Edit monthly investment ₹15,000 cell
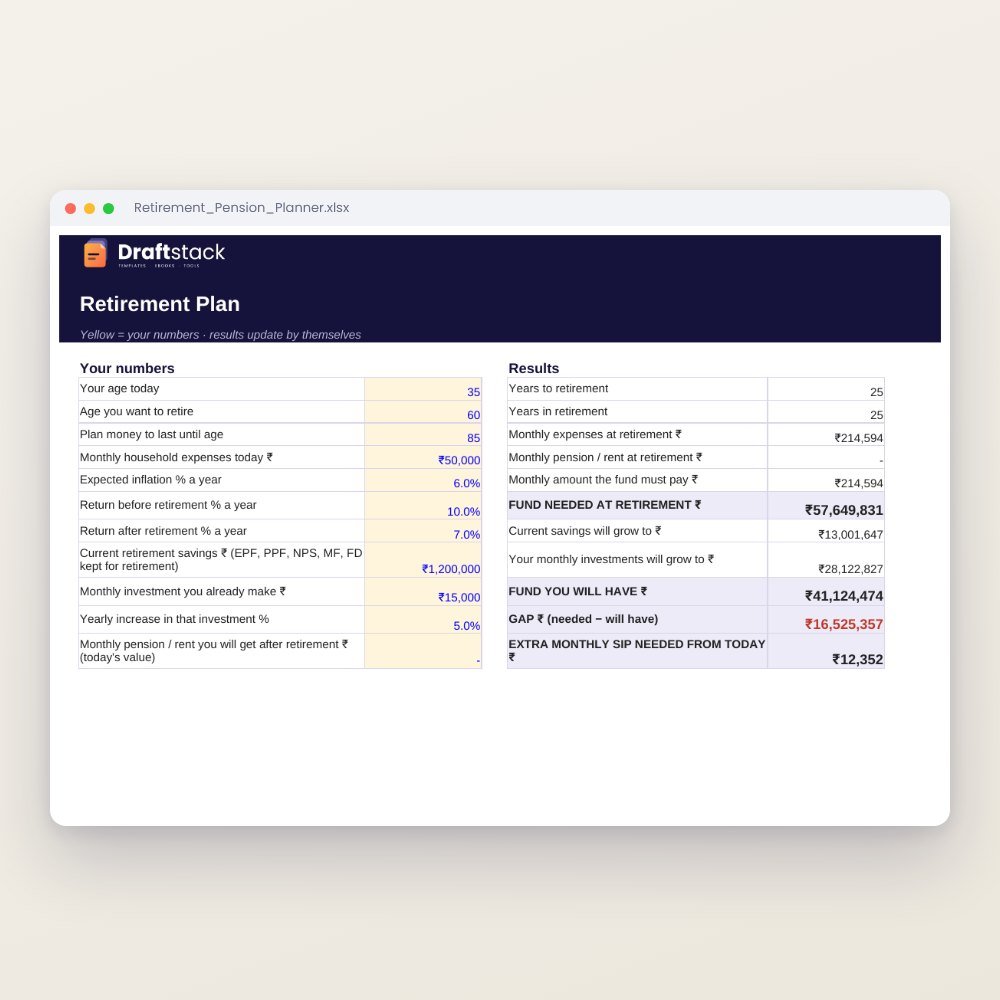Screen dimensions: 1000x1000 (x=423, y=592)
